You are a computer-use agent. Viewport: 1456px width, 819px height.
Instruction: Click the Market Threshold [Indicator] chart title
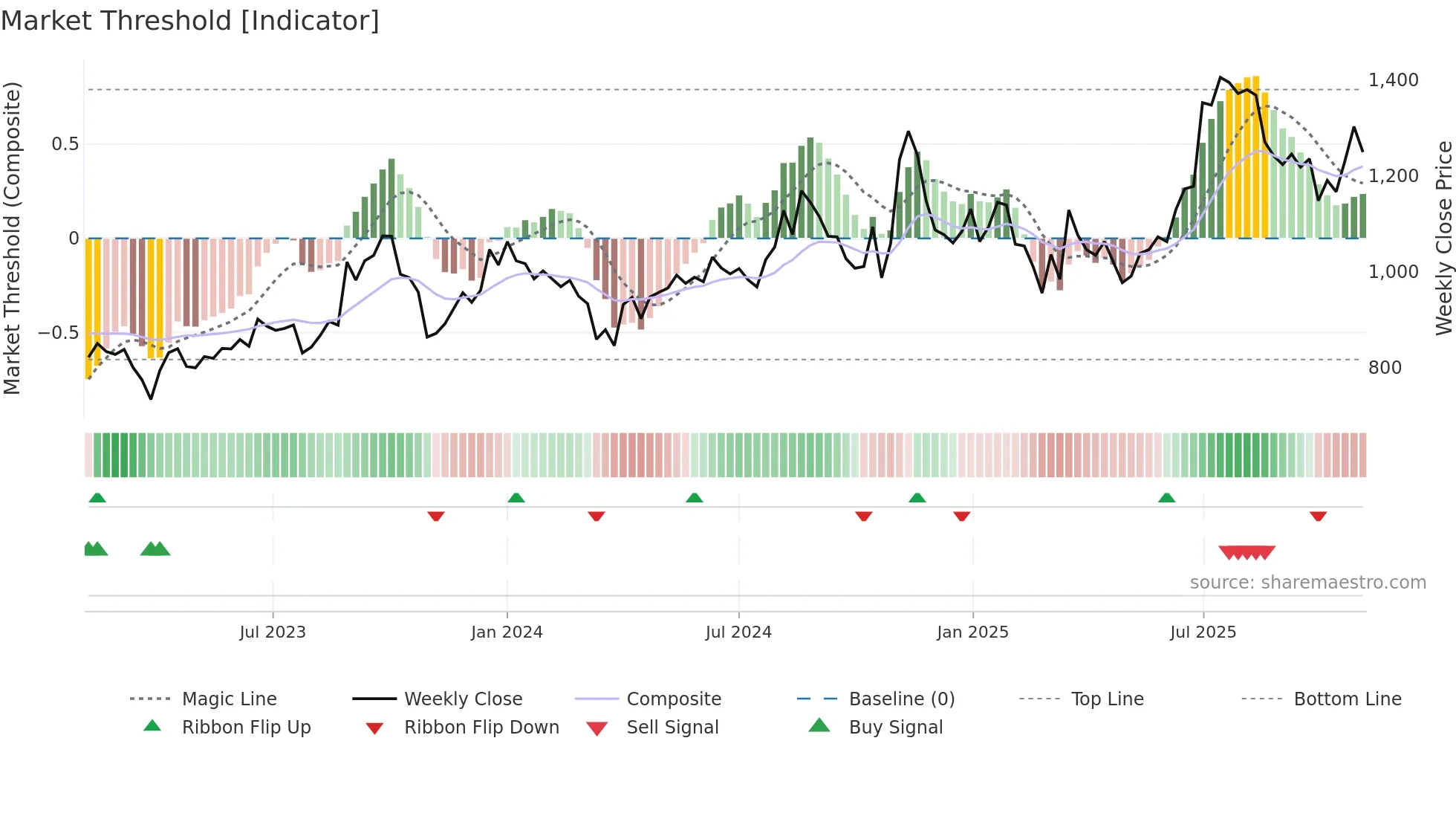click(190, 21)
